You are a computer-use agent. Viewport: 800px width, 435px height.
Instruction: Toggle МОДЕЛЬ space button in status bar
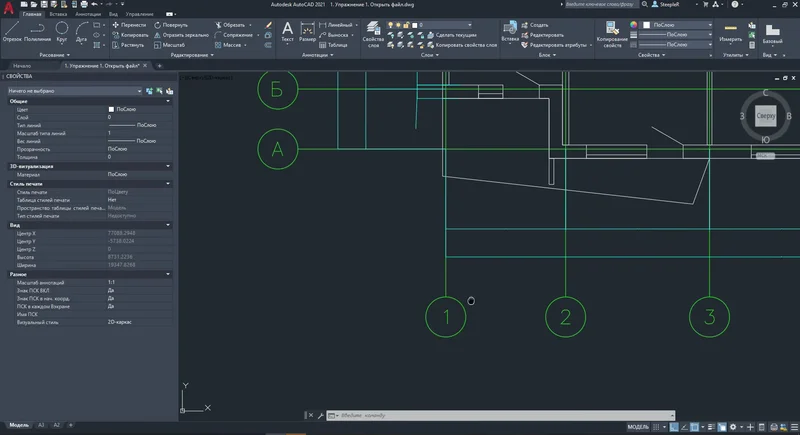coord(638,427)
